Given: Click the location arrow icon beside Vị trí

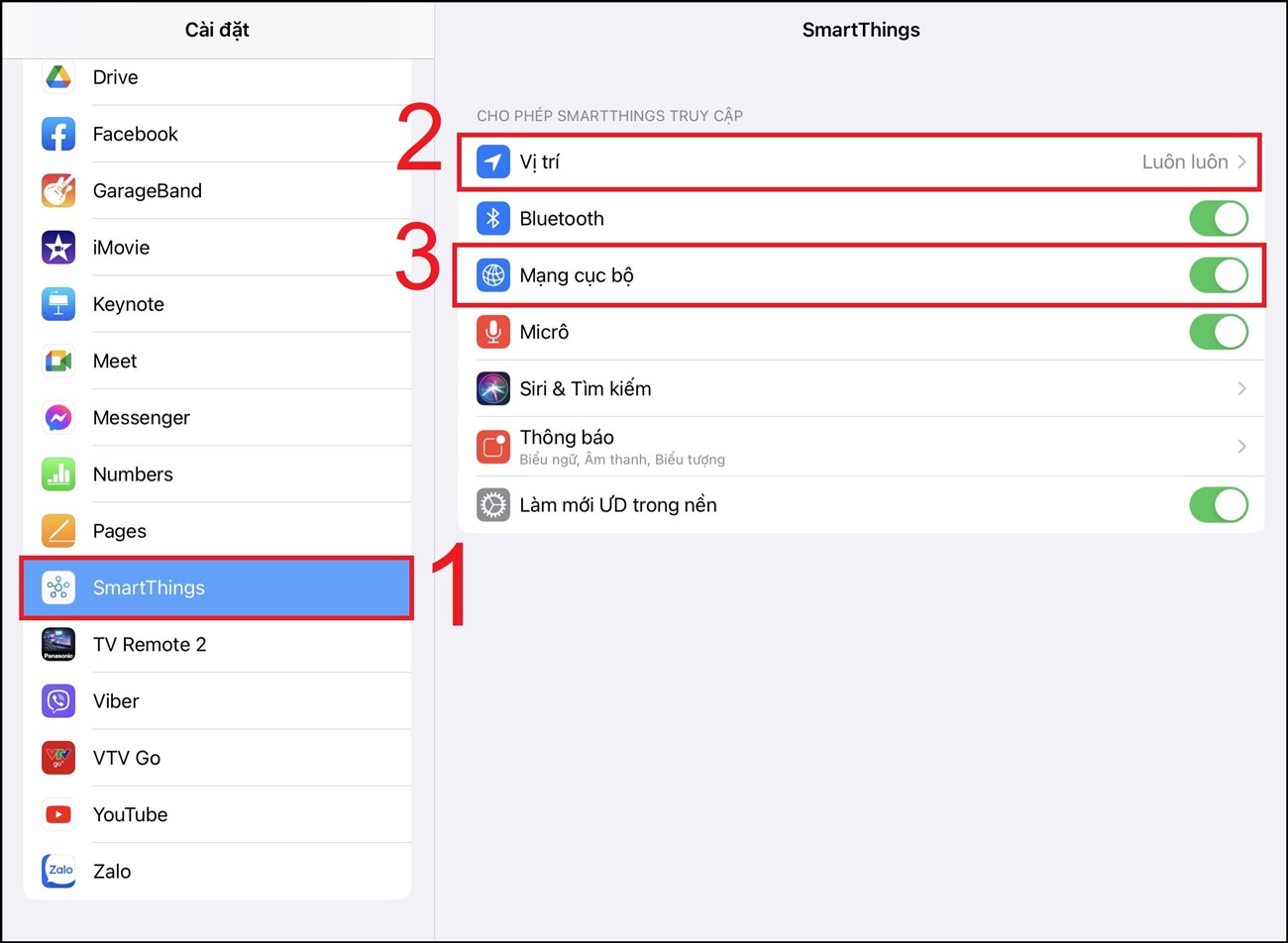Looking at the screenshot, I should (x=493, y=161).
